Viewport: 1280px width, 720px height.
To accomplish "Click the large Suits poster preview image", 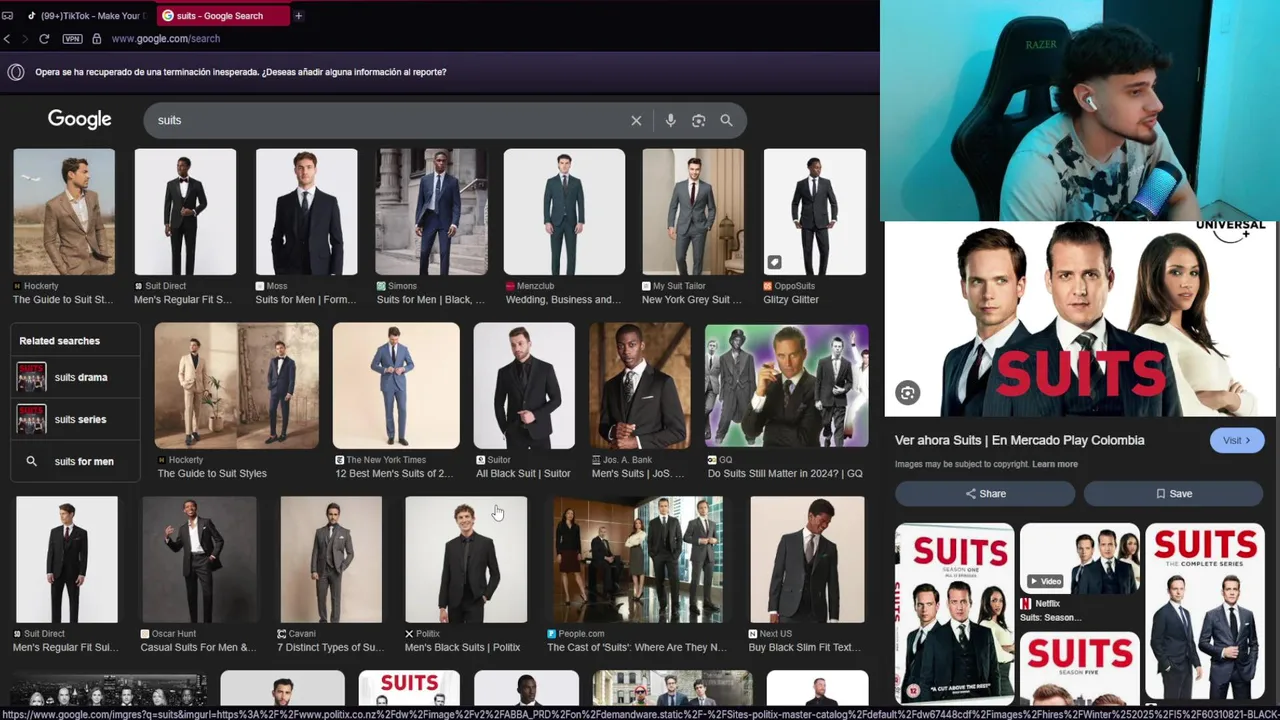I will coord(1080,318).
